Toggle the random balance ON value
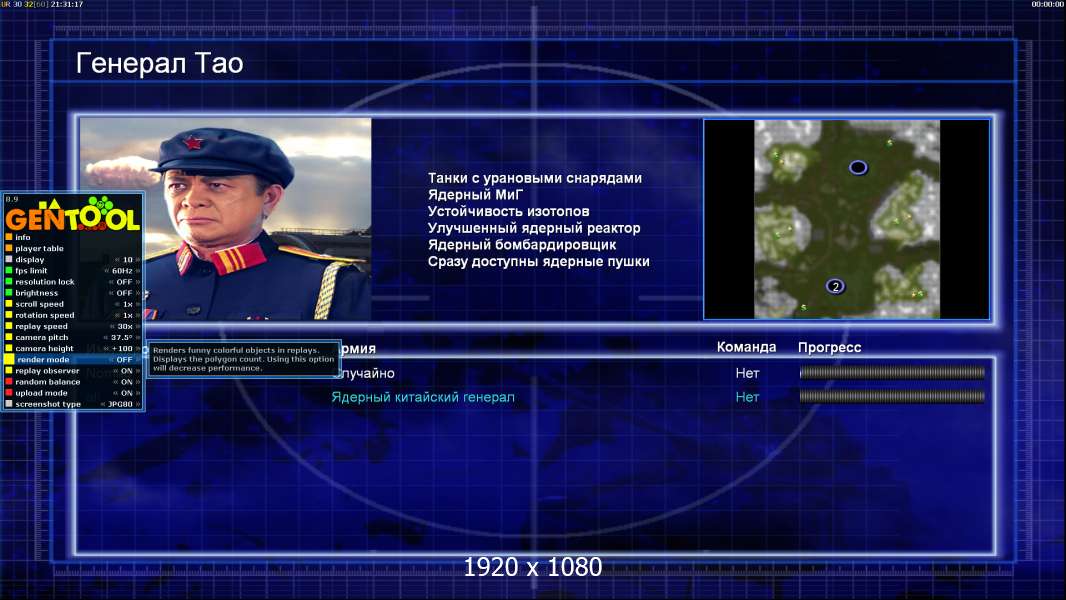 coord(126,382)
